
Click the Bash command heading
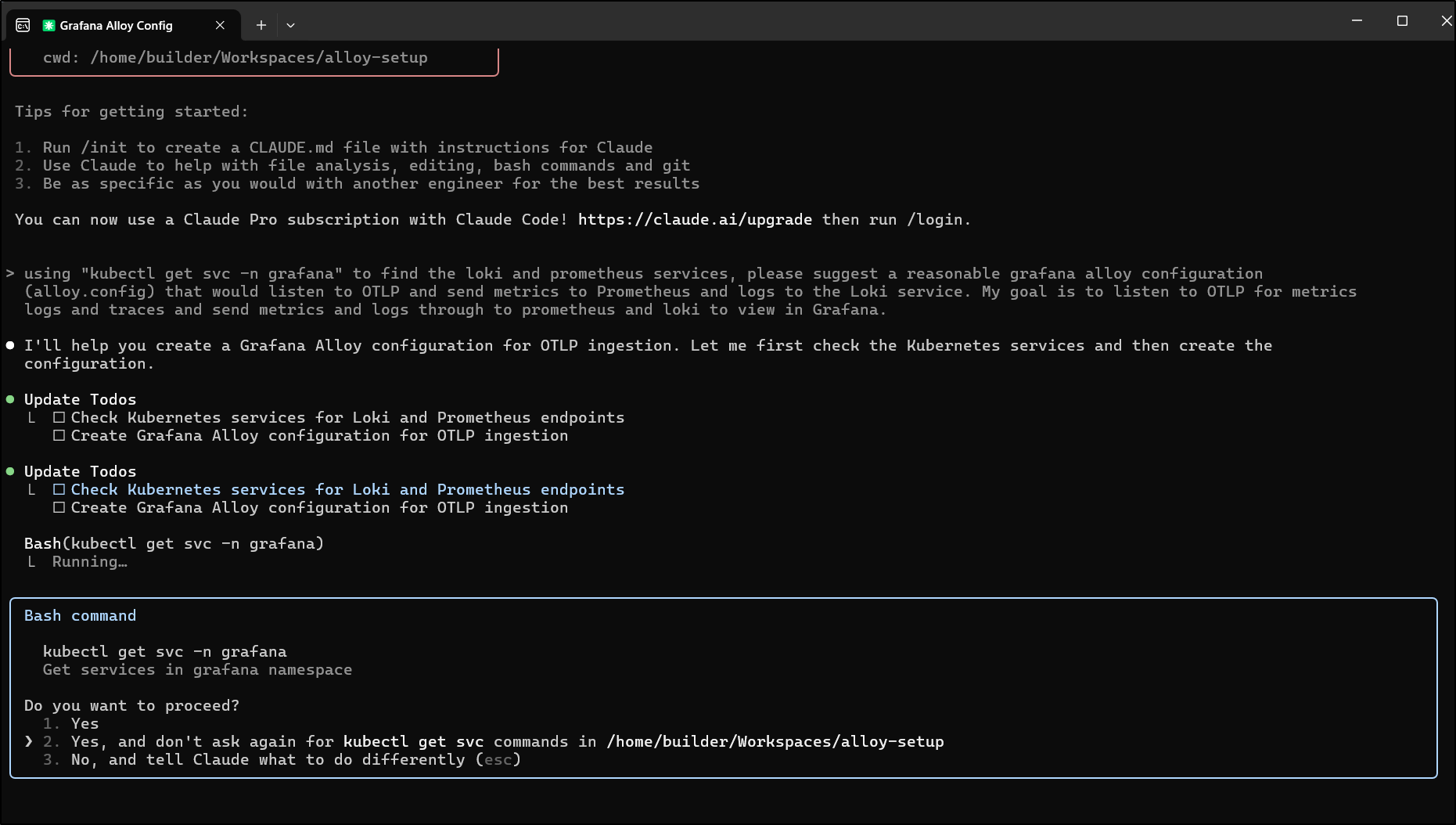(80, 616)
